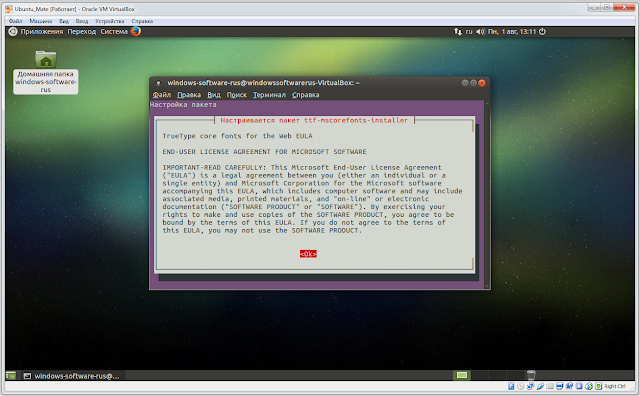This screenshot has height=396, width=640.
Task: Open the volume speaker indicator
Action: pos(480,31)
